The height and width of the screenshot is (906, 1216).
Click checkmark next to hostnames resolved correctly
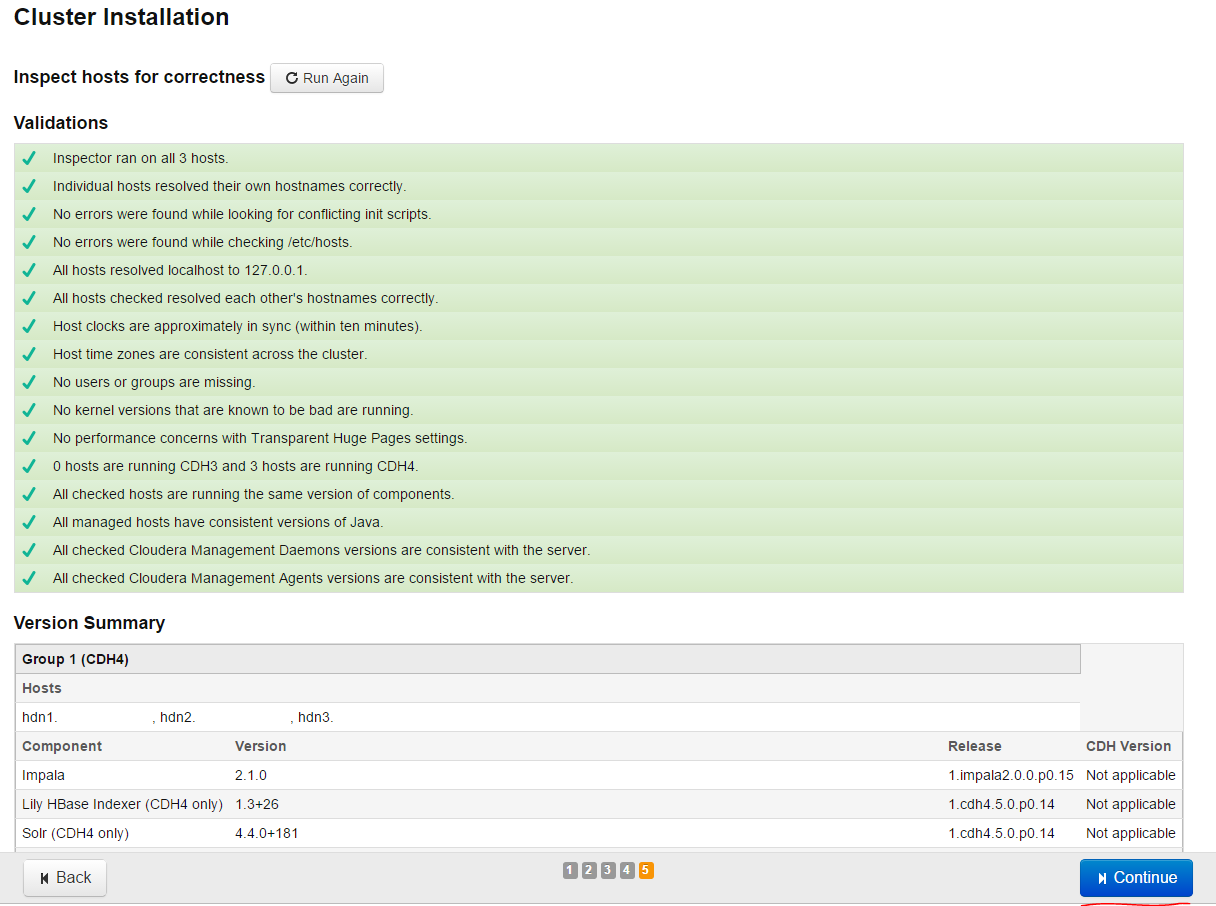29,186
